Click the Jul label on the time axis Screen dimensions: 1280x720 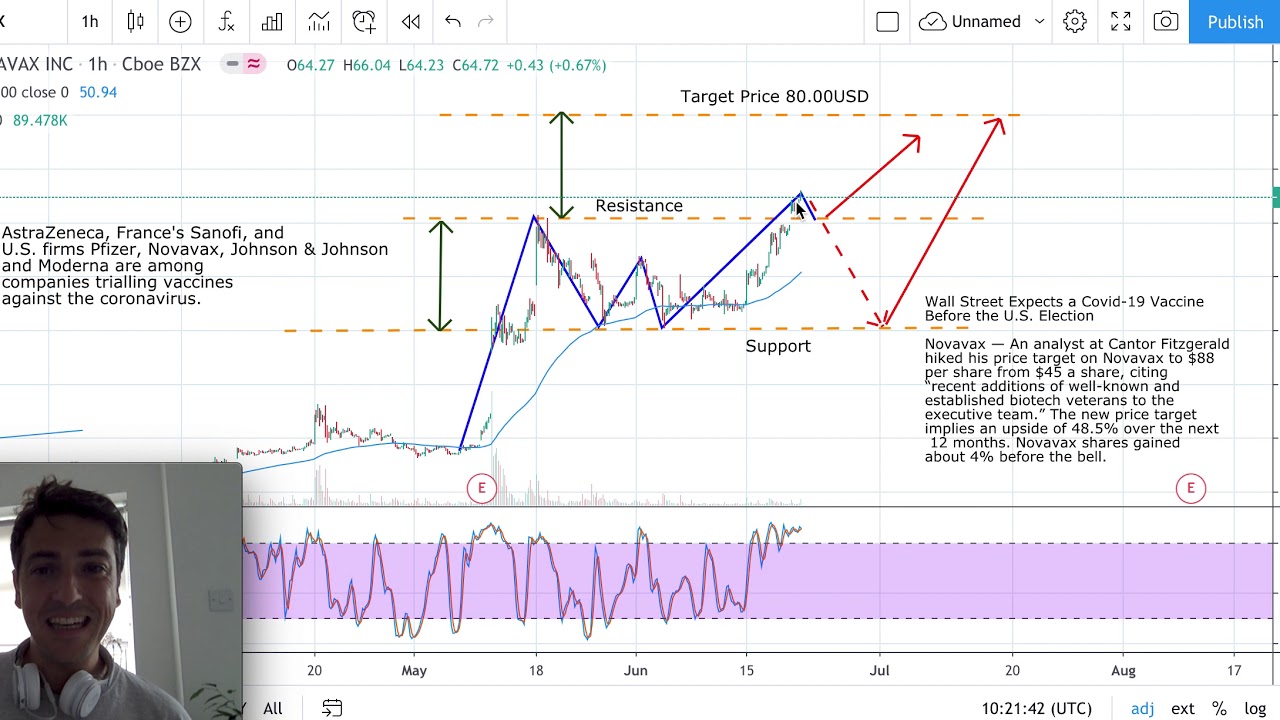879,670
